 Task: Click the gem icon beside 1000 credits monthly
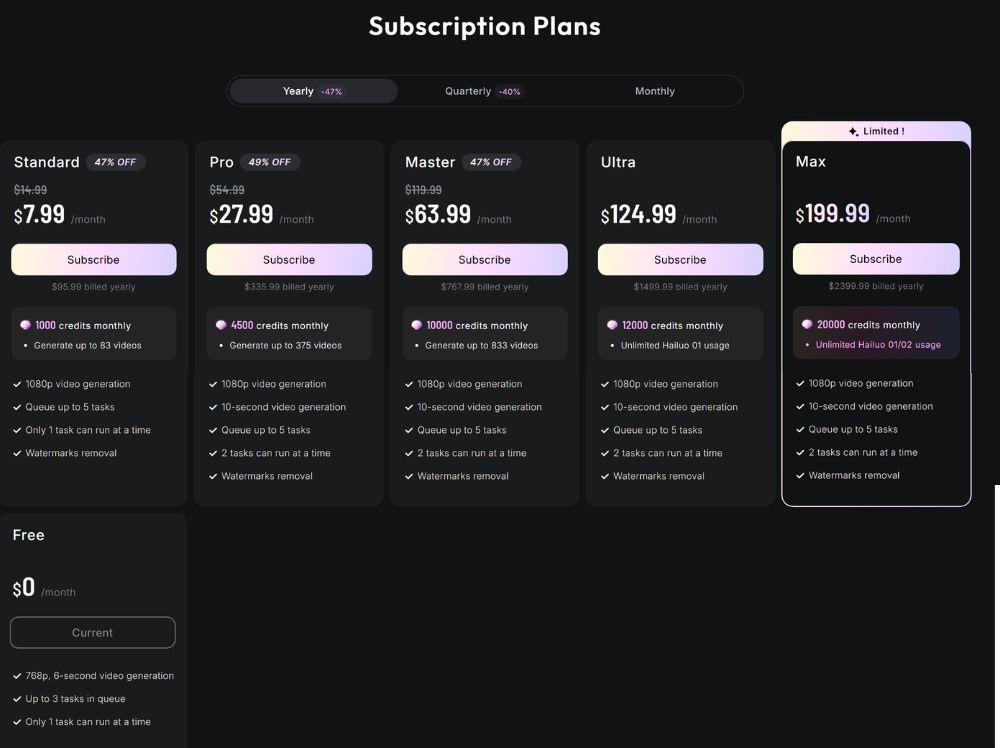(x=25, y=325)
